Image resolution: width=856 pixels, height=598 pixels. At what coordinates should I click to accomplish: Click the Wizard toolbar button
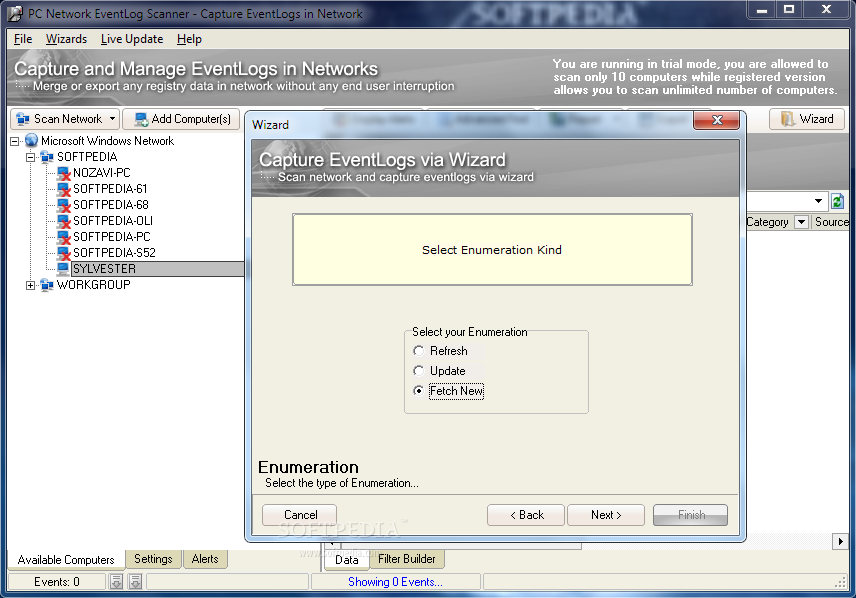pos(807,119)
